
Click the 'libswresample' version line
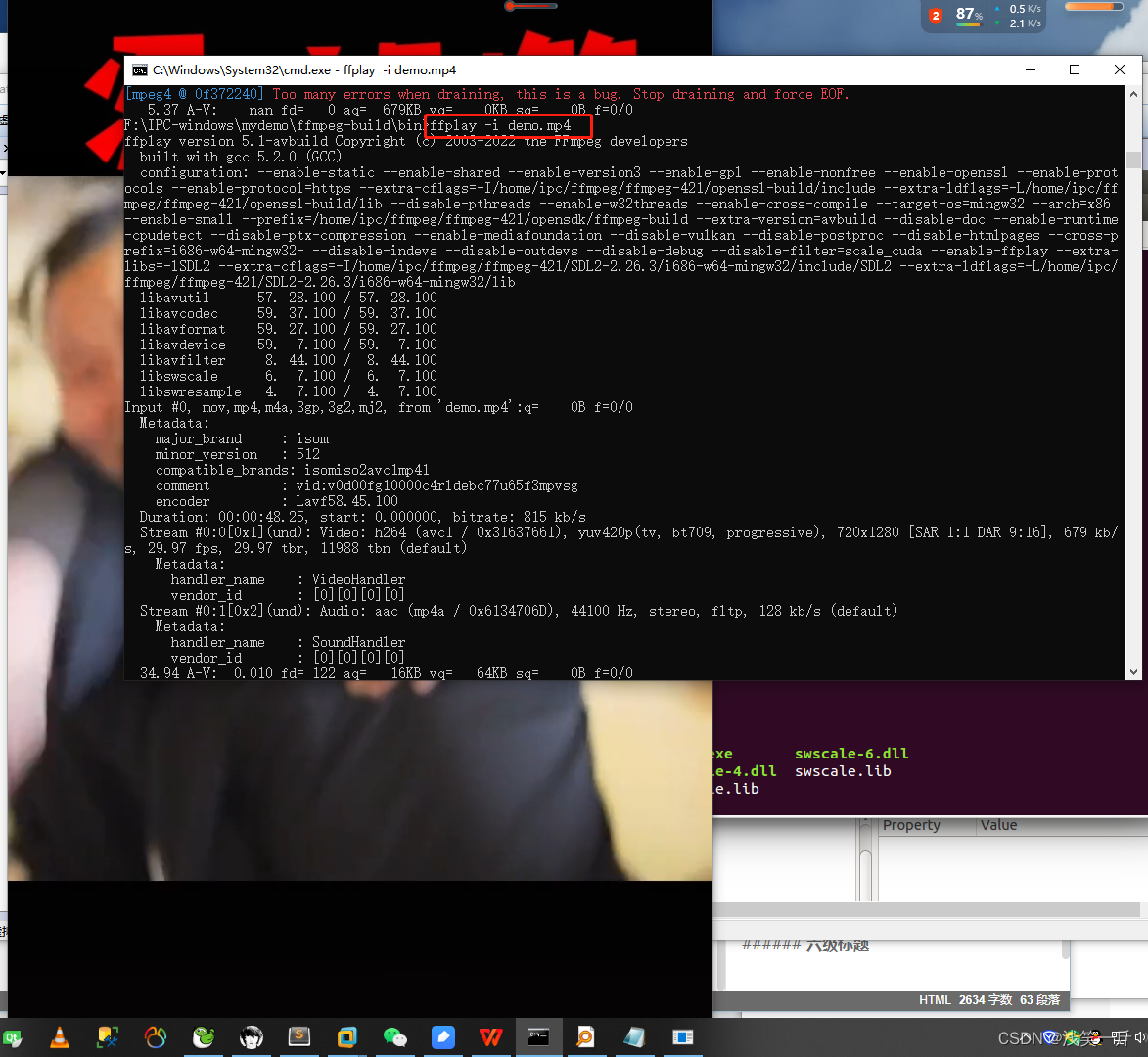289,391
